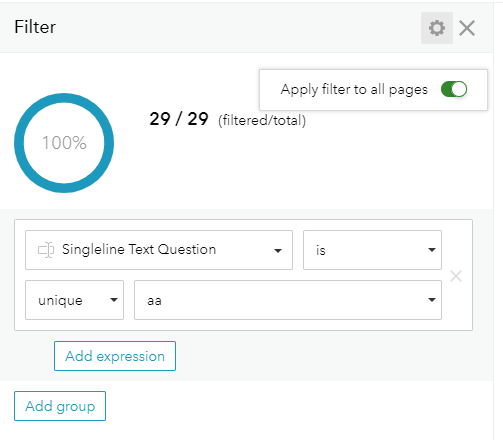
Task: Click the (filtered/total) label
Action: click(262, 120)
